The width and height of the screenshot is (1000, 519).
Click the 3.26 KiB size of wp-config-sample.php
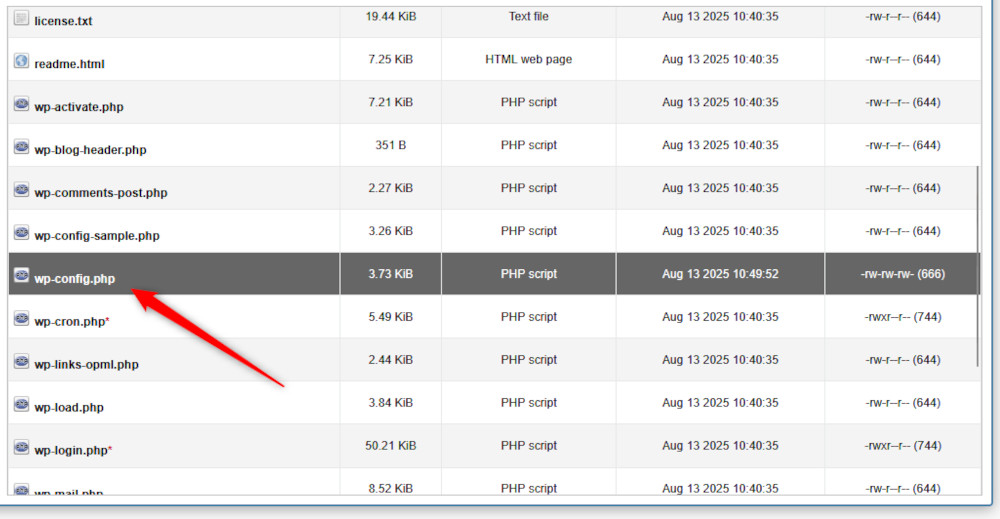(x=390, y=231)
